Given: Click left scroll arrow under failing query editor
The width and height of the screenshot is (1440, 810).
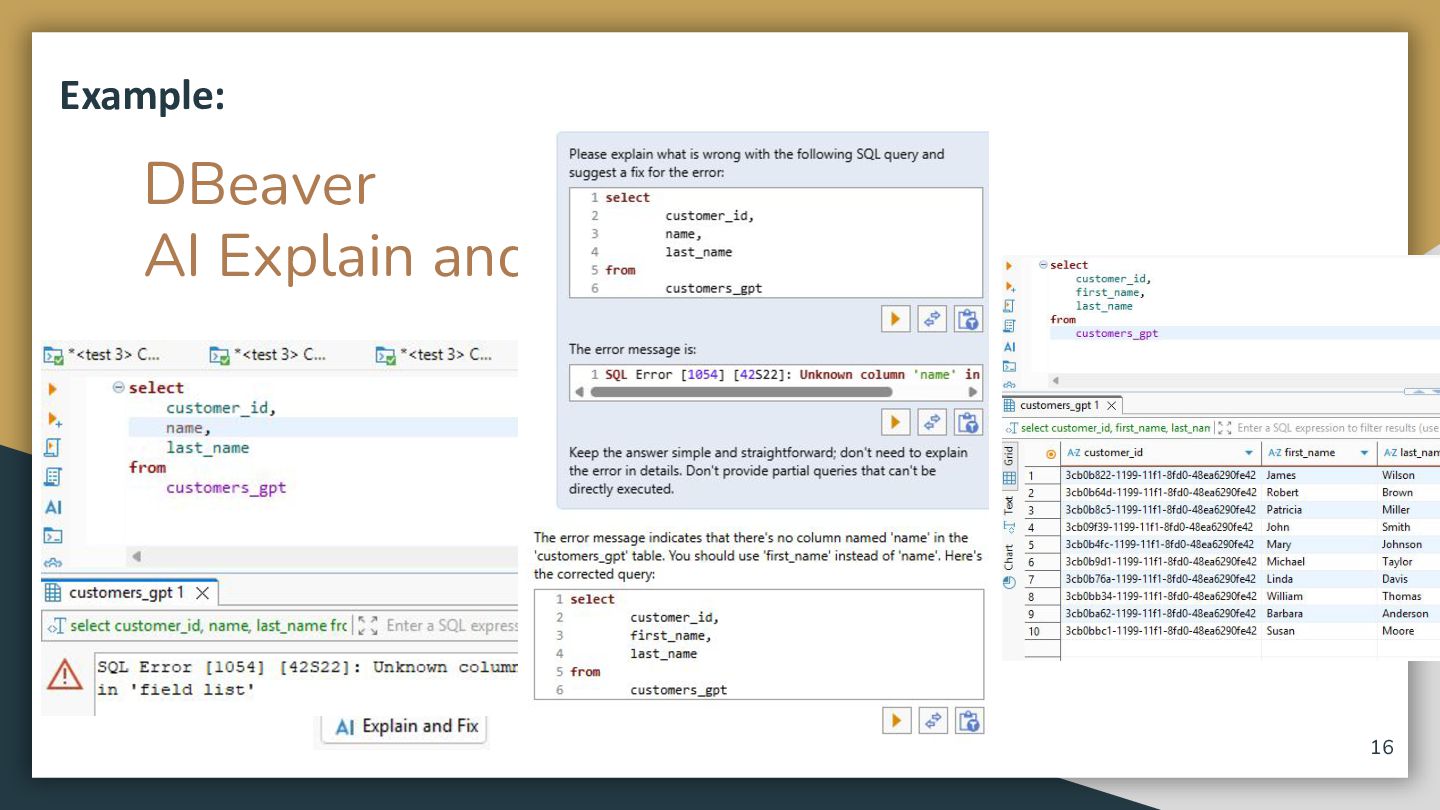Looking at the screenshot, I should (x=136, y=557).
